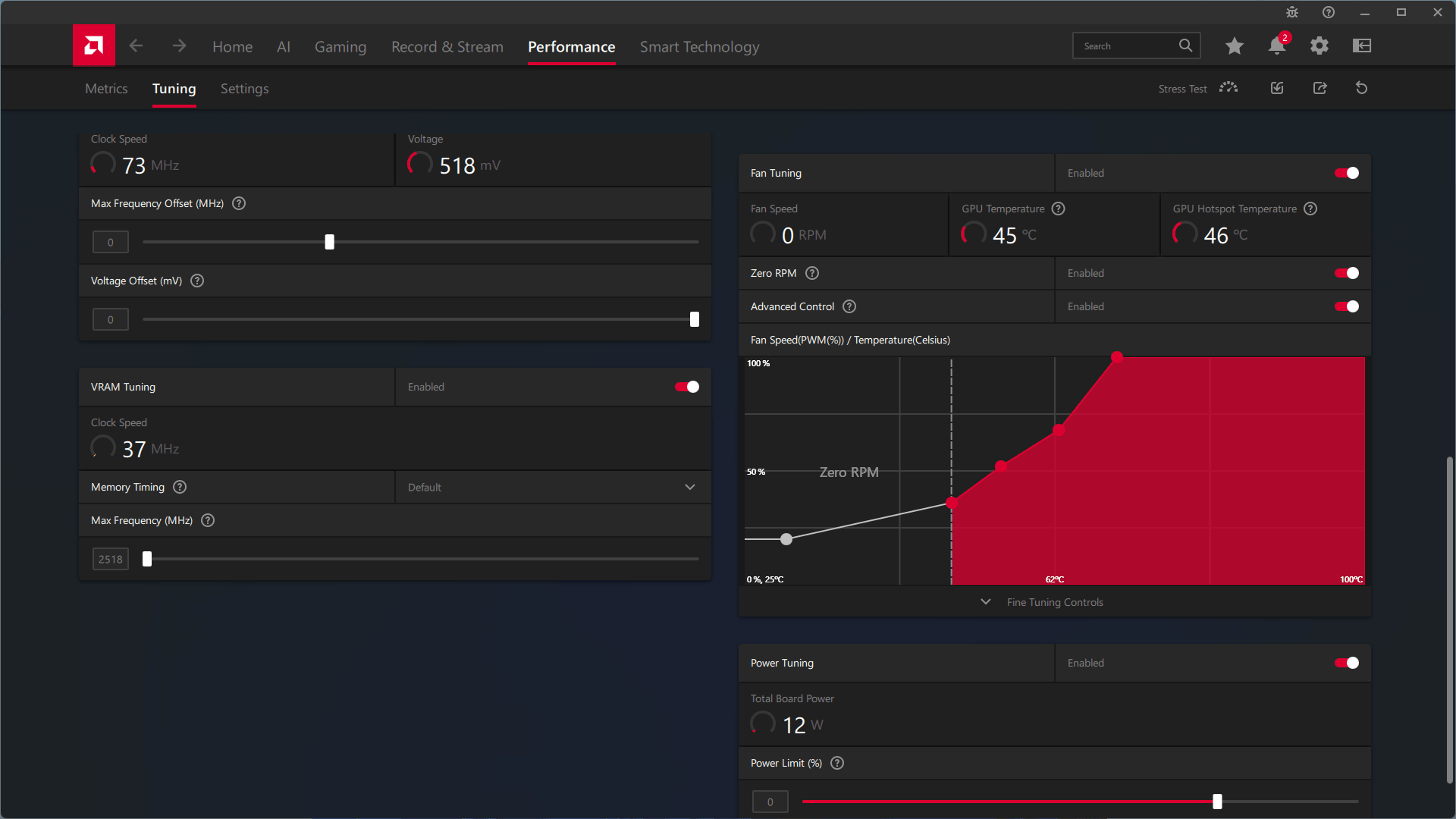
Task: Click inside the Search field
Action: pyautogui.click(x=1130, y=45)
